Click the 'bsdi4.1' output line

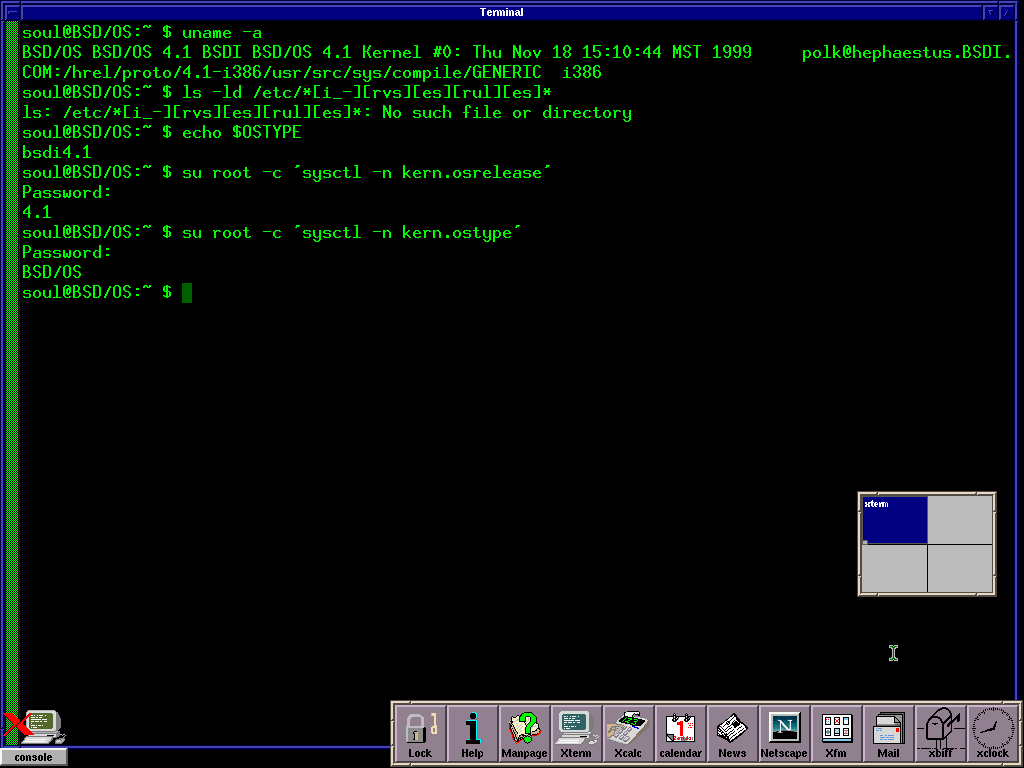(57, 152)
